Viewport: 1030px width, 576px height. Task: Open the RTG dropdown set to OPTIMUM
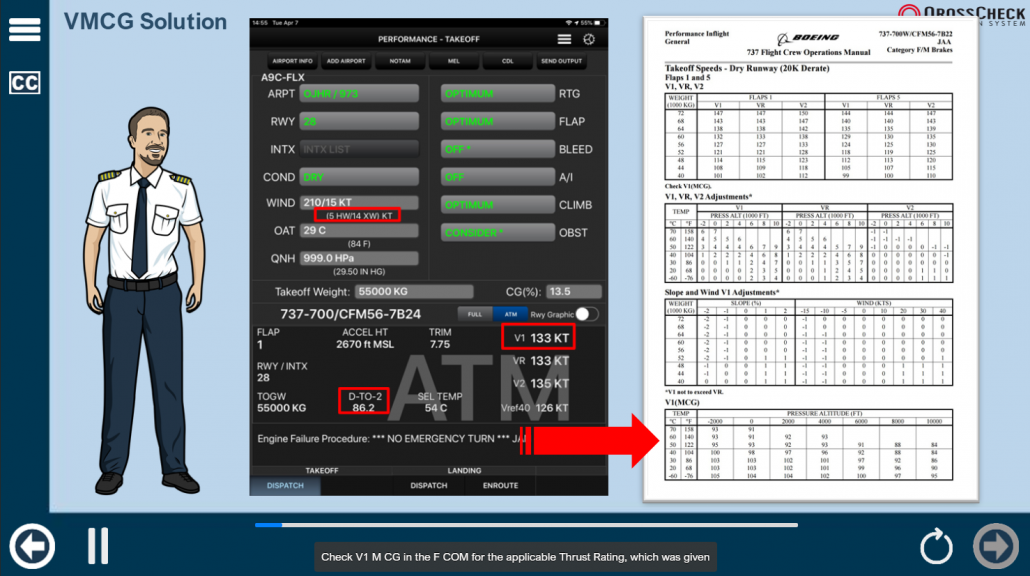(497, 94)
